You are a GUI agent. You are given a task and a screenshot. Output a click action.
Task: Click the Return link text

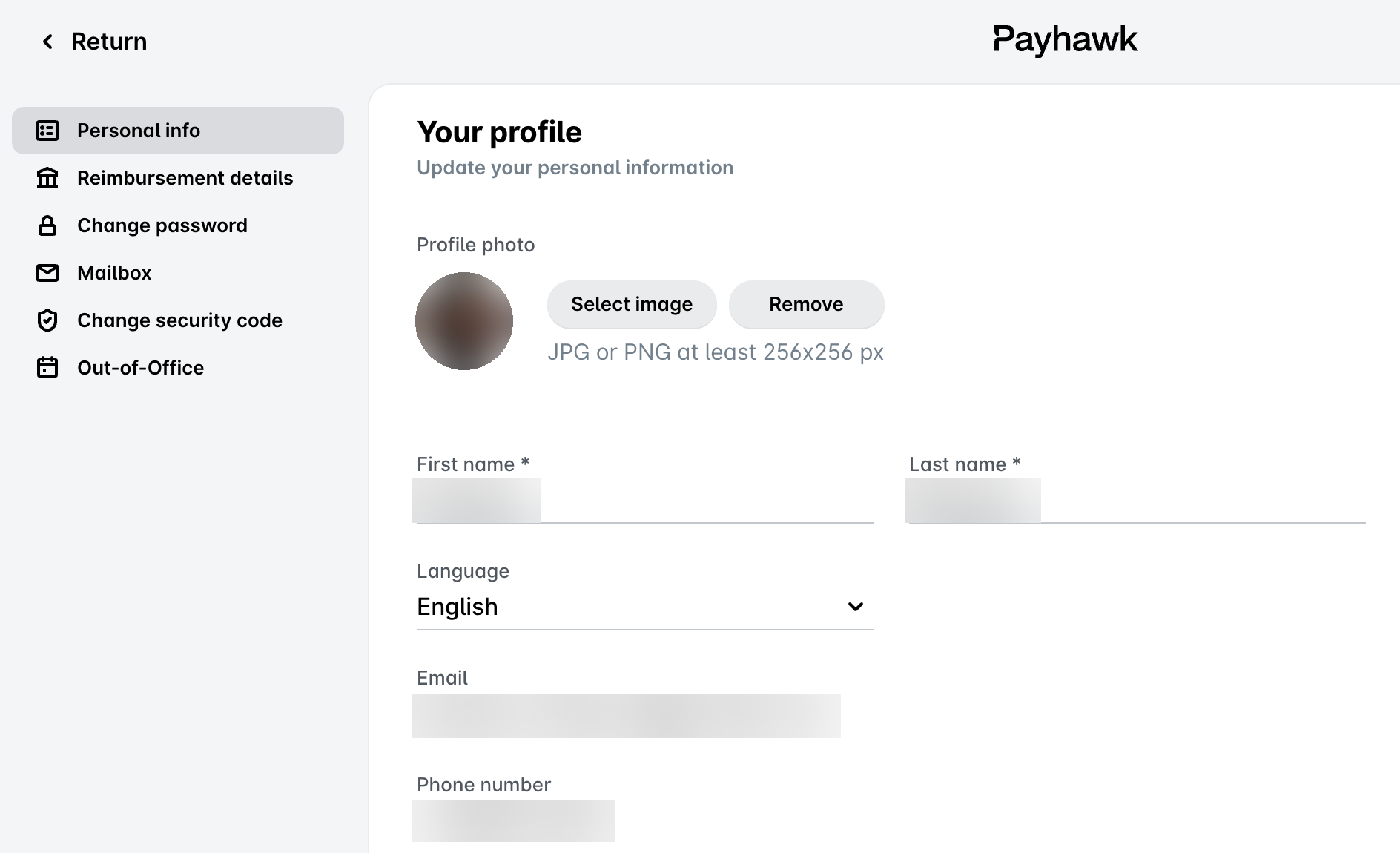pos(109,42)
